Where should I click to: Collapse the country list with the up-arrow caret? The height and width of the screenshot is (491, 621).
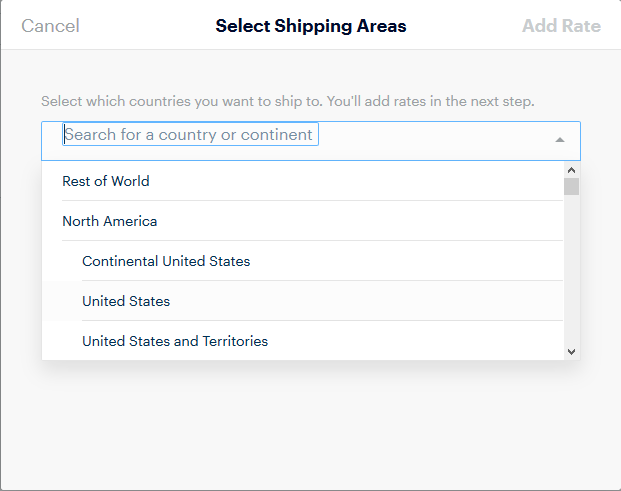tap(560, 140)
